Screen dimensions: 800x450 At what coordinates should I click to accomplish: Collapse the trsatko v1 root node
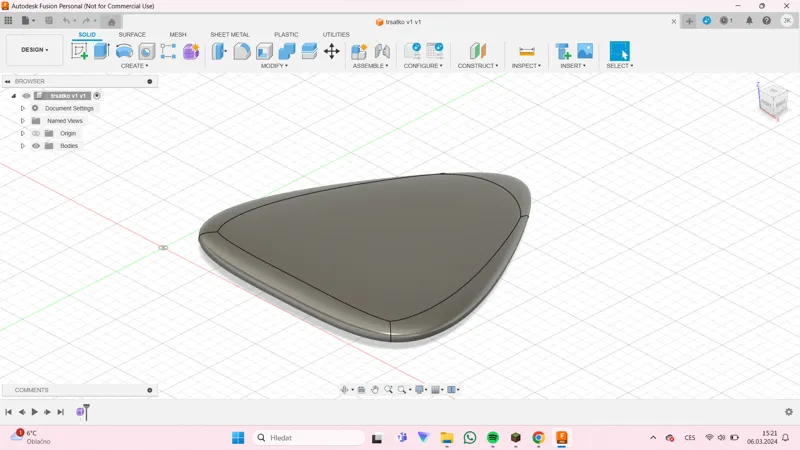point(14,96)
